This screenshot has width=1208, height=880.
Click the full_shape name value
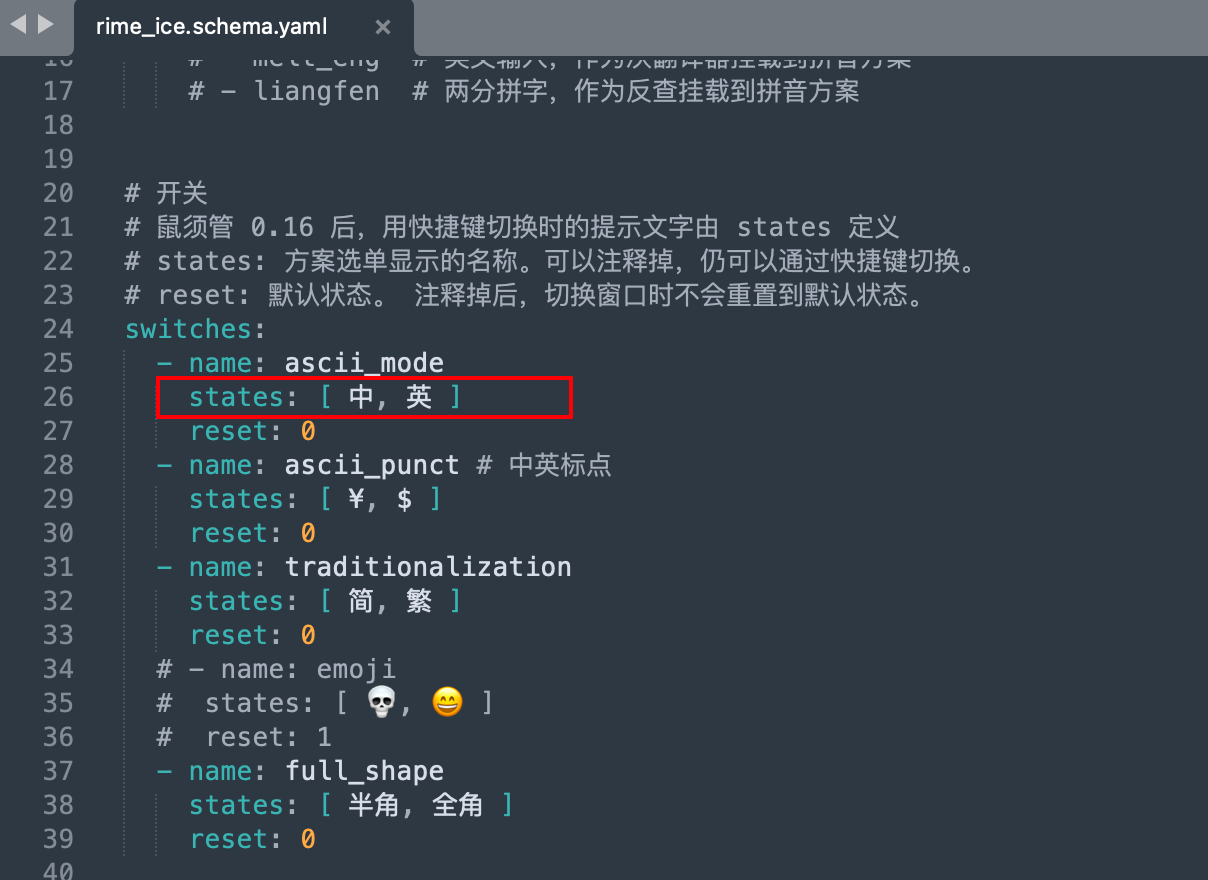pos(364,771)
